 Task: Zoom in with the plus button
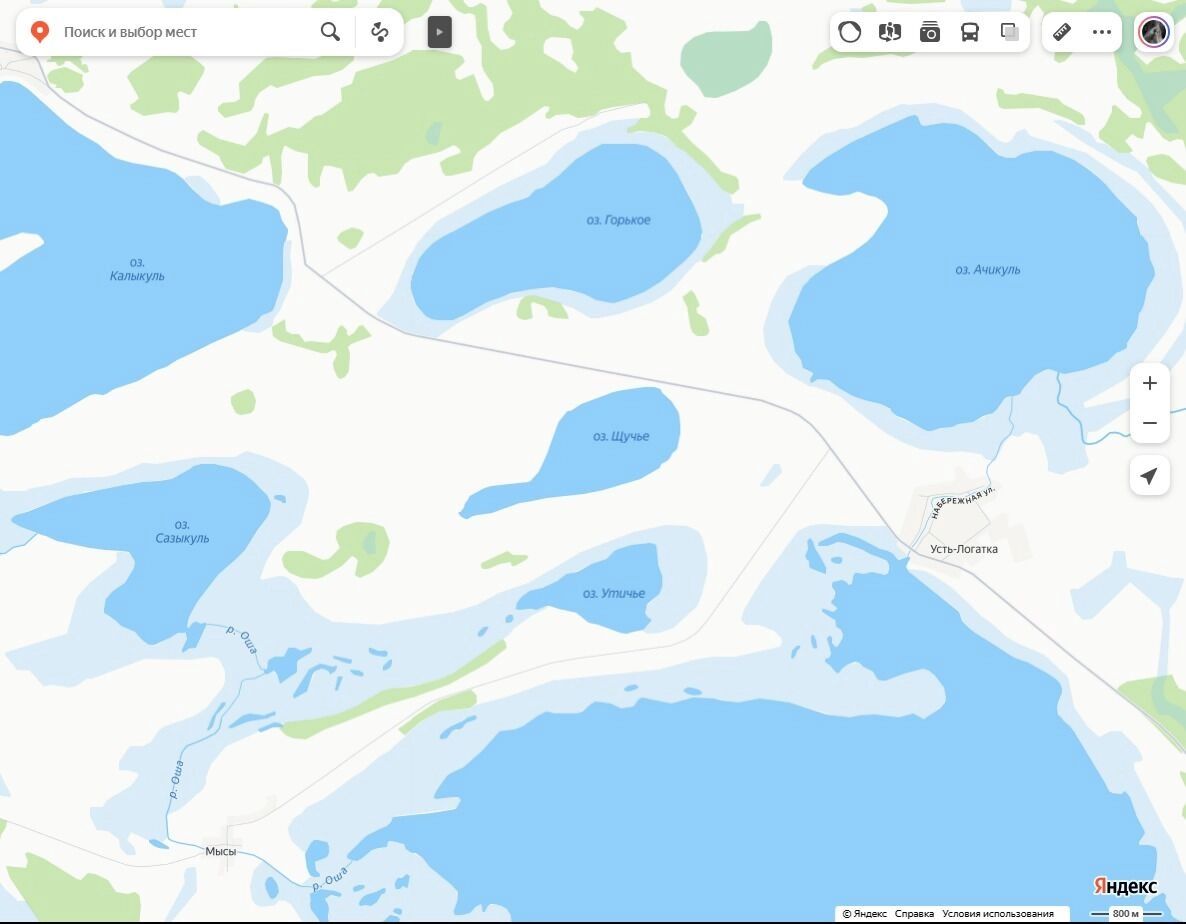[1150, 383]
